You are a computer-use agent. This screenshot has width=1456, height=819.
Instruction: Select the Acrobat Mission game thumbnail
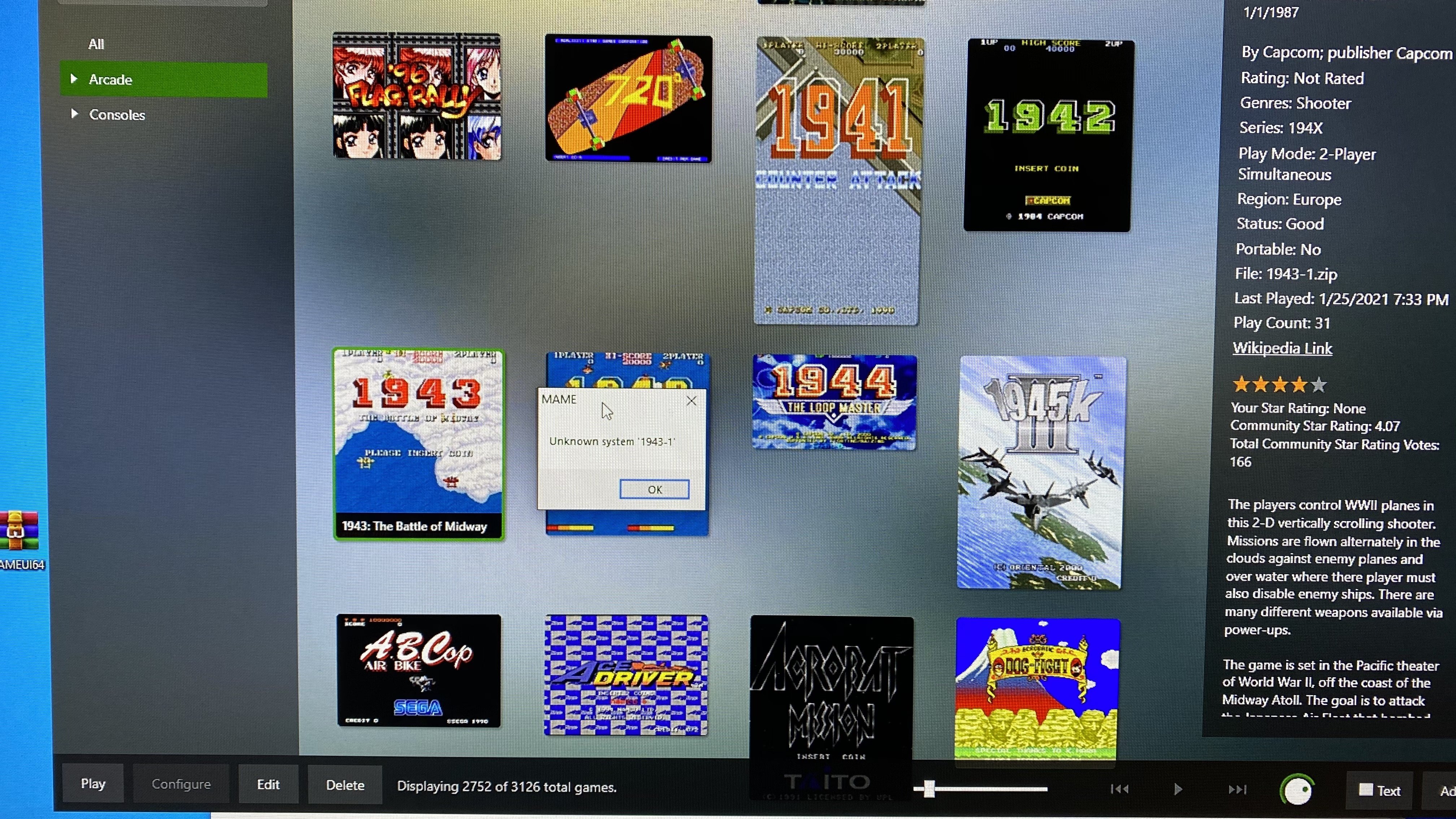[831, 707]
